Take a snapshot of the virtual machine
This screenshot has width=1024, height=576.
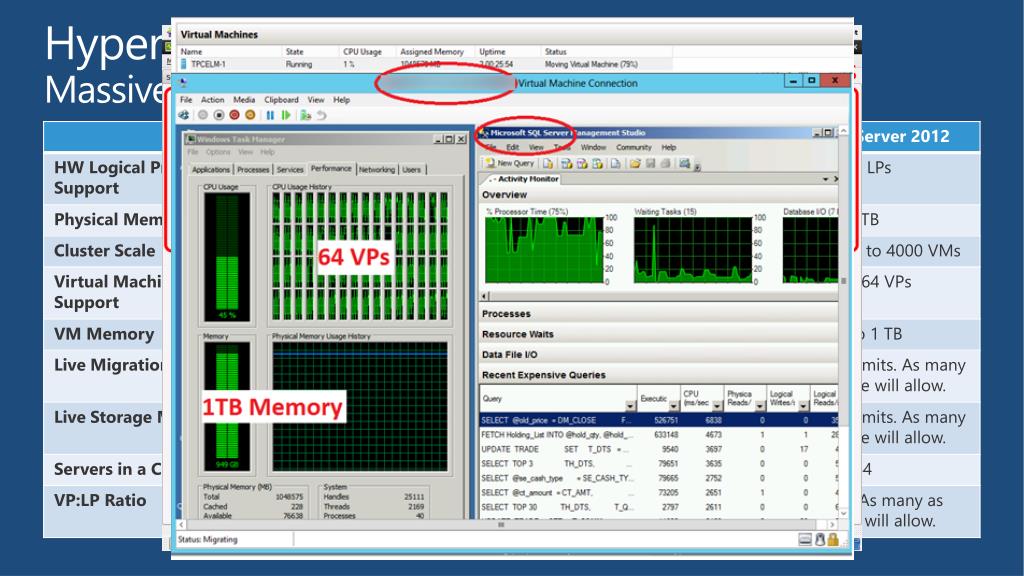pyautogui.click(x=306, y=116)
